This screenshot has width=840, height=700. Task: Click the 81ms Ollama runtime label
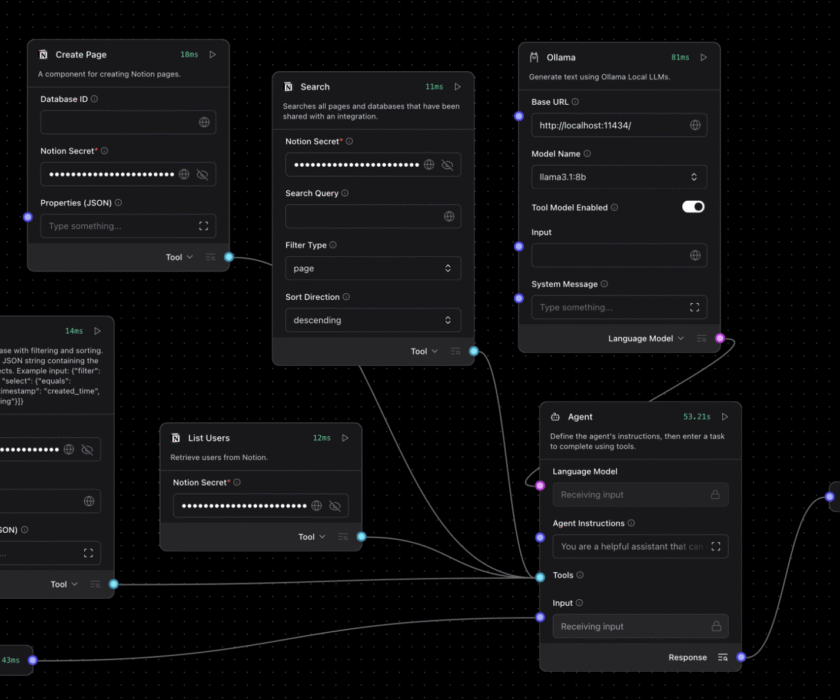click(680, 57)
